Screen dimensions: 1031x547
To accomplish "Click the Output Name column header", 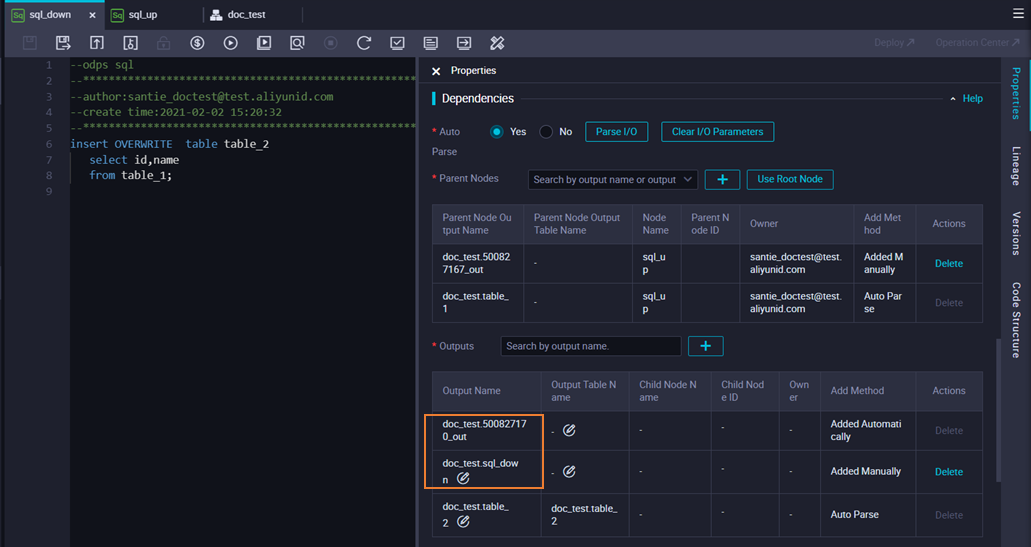I will coord(471,391).
